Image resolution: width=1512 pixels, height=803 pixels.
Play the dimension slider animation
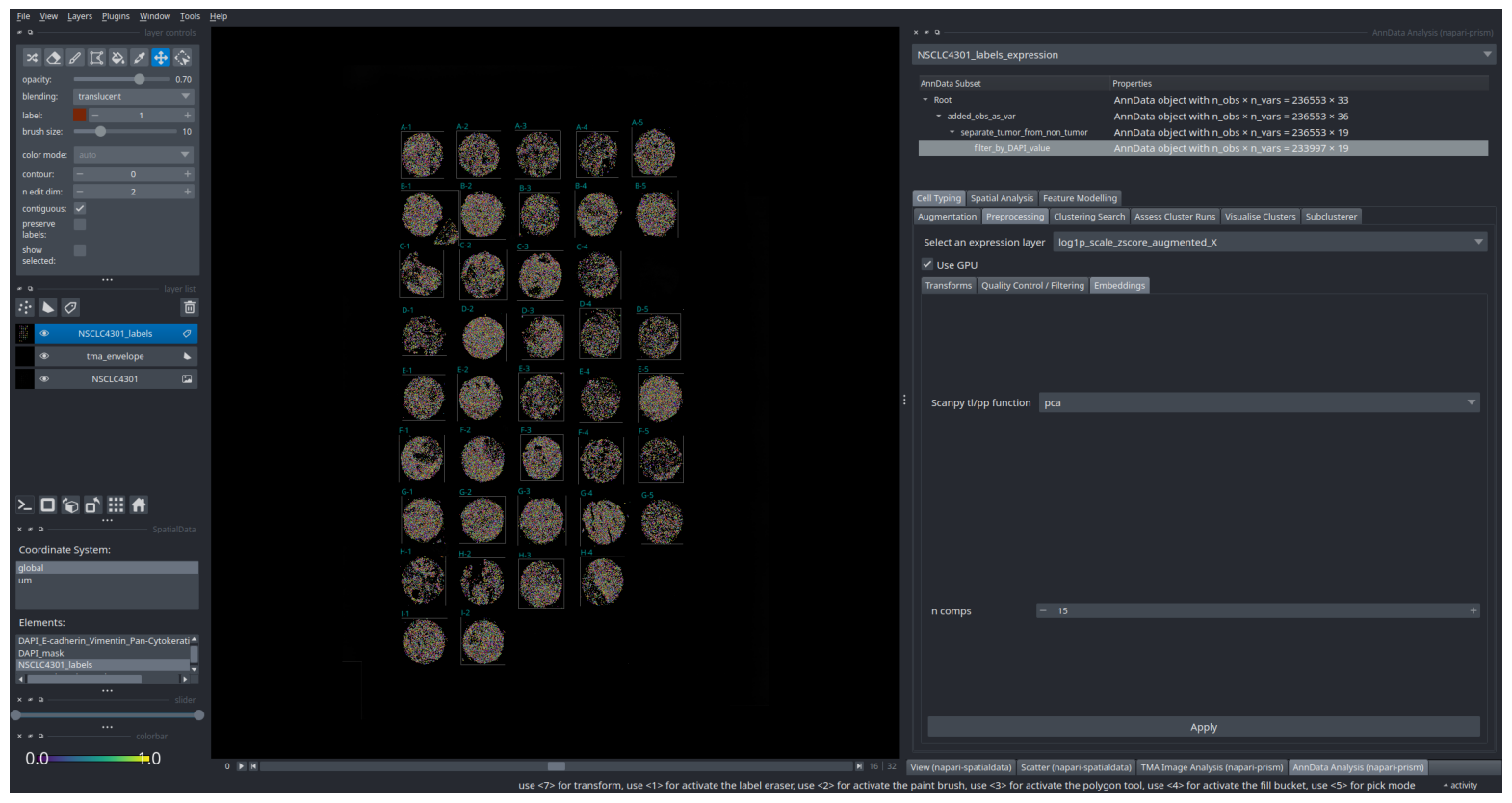point(242,766)
